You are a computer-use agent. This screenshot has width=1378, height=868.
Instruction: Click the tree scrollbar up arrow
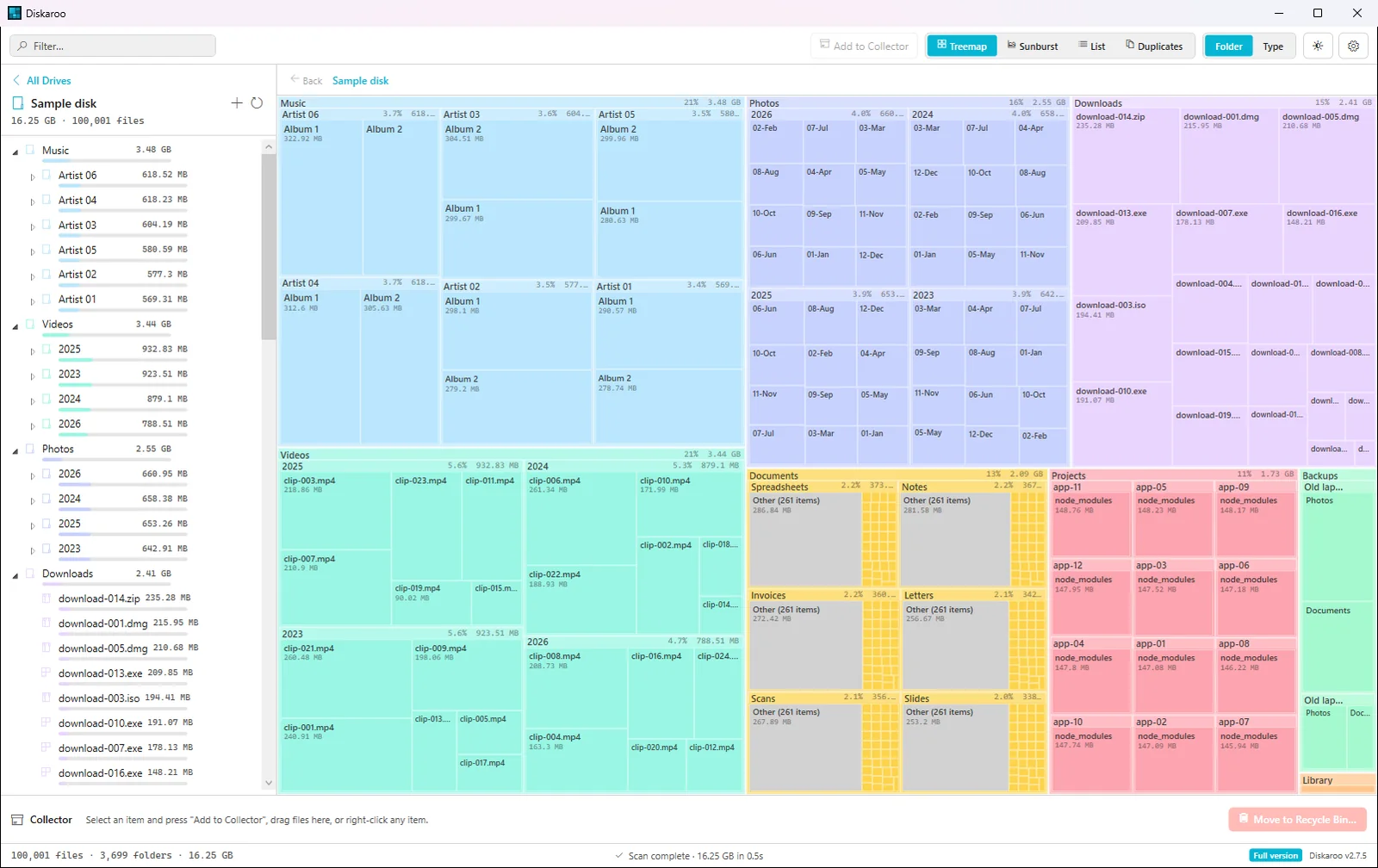click(x=269, y=146)
